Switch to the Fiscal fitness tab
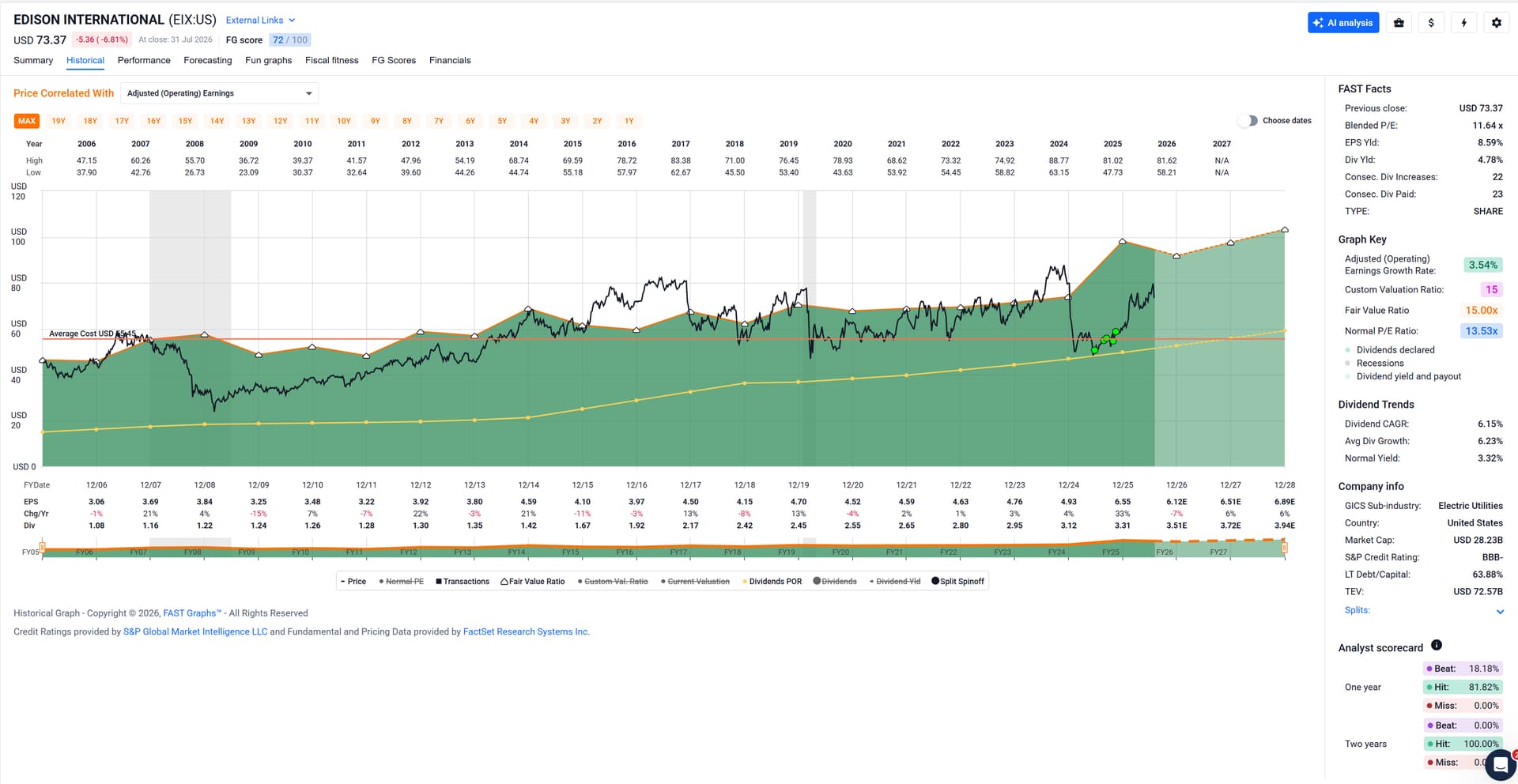Screen dimensions: 1518x784 (x=332, y=61)
